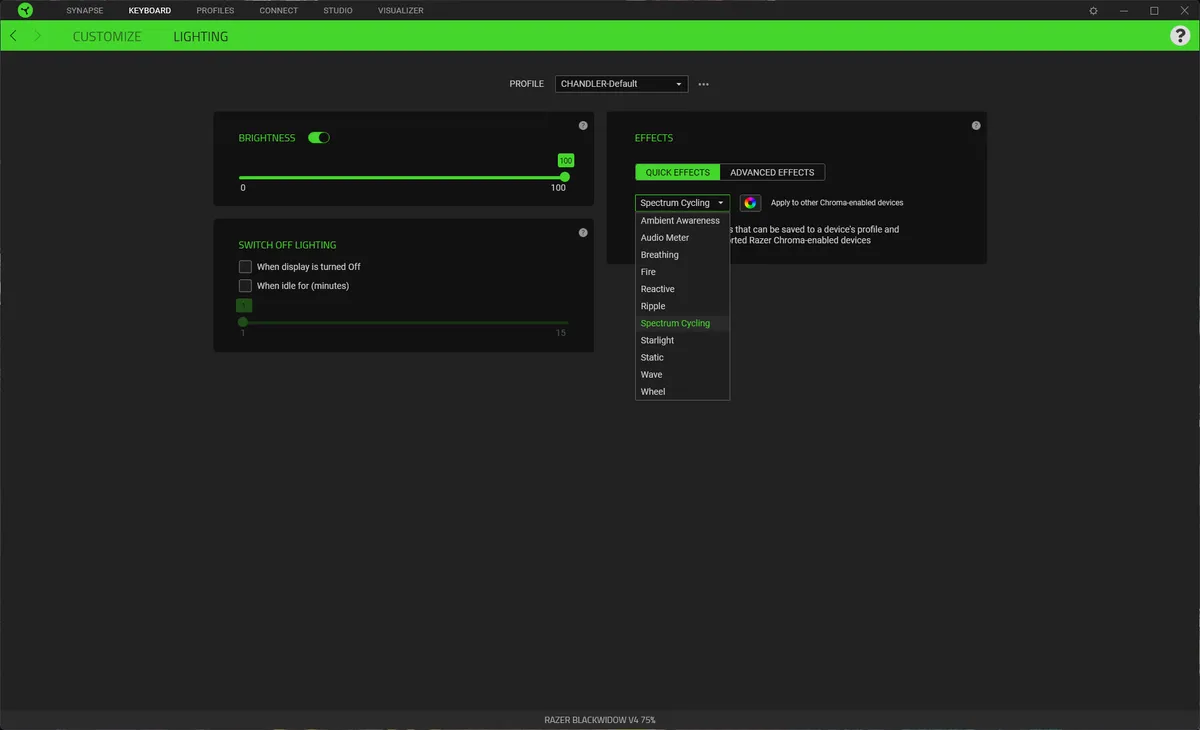Image resolution: width=1200 pixels, height=730 pixels.
Task: Toggle the Brightness switch off
Action: pyautogui.click(x=318, y=137)
